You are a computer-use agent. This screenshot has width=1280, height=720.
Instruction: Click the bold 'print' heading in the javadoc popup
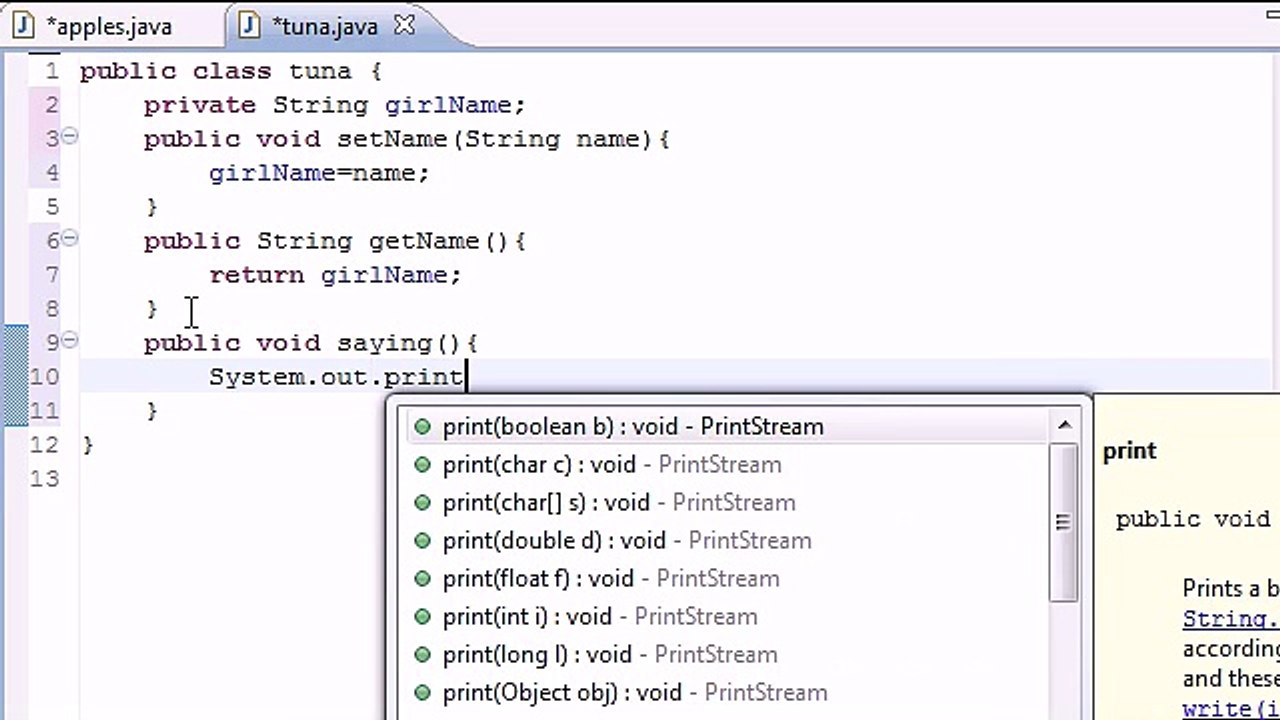[x=1129, y=451]
